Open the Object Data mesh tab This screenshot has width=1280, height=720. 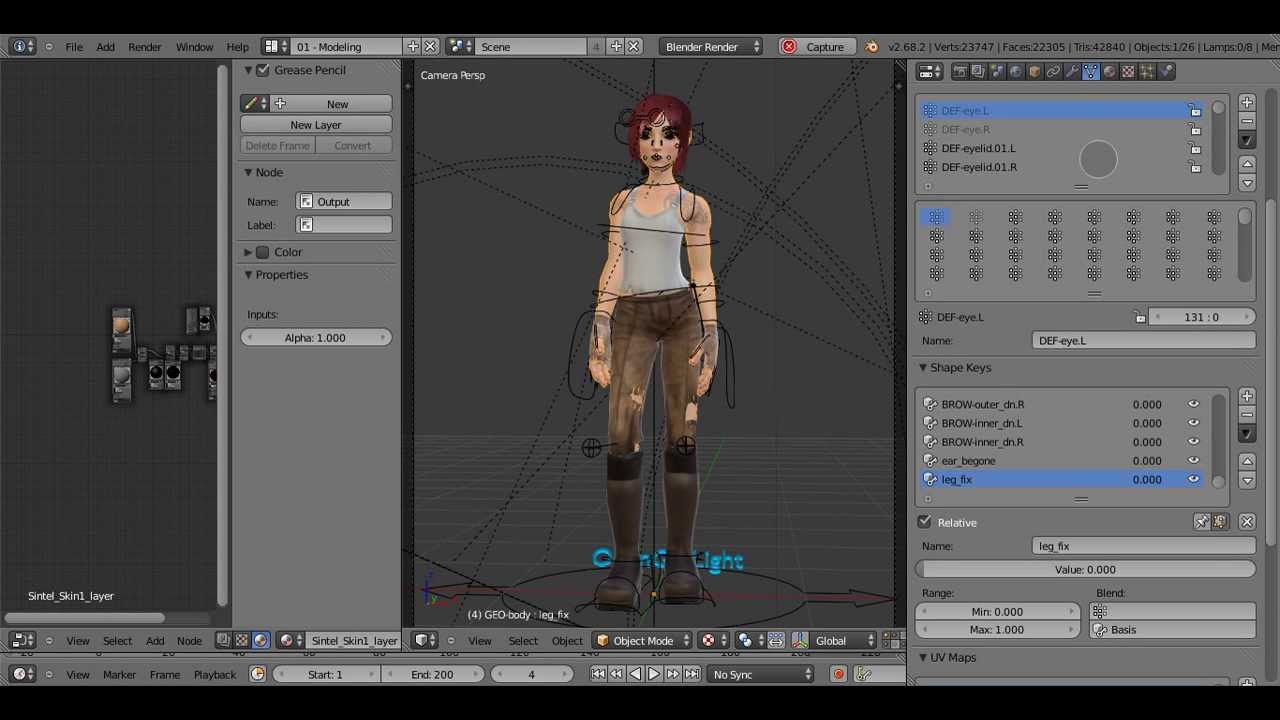tap(1090, 71)
